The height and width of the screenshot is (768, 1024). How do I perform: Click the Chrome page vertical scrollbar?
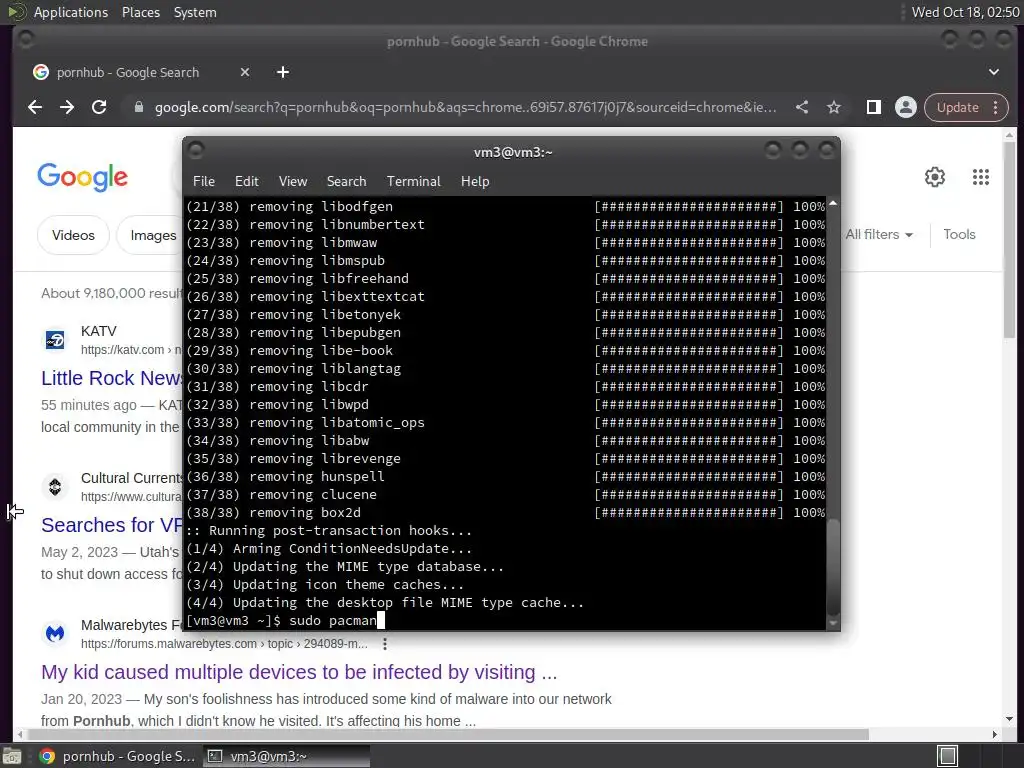point(1010,238)
